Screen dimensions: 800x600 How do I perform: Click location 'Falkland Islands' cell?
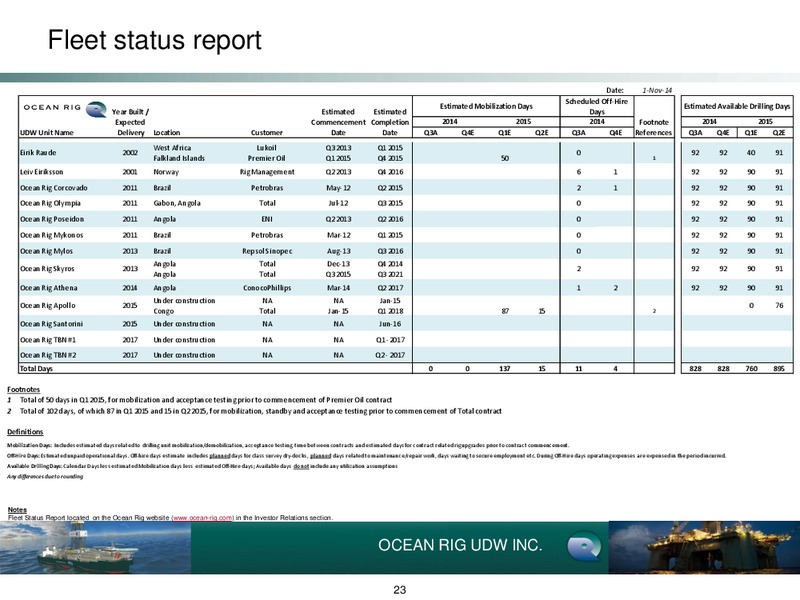(x=179, y=158)
